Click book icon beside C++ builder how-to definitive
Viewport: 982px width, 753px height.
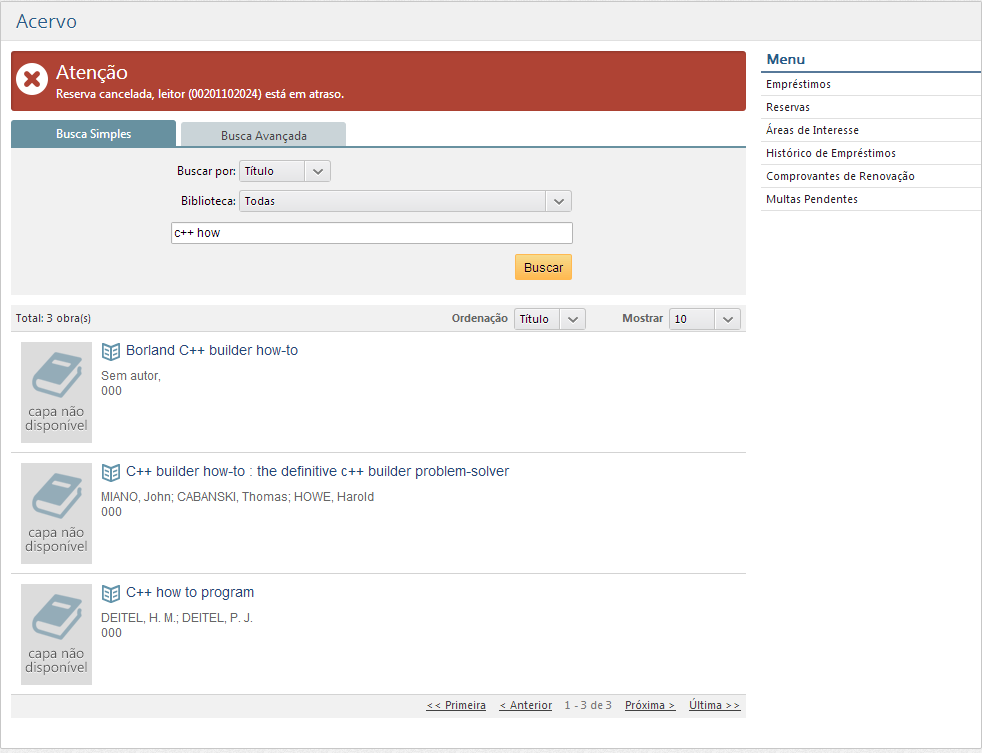tap(111, 472)
